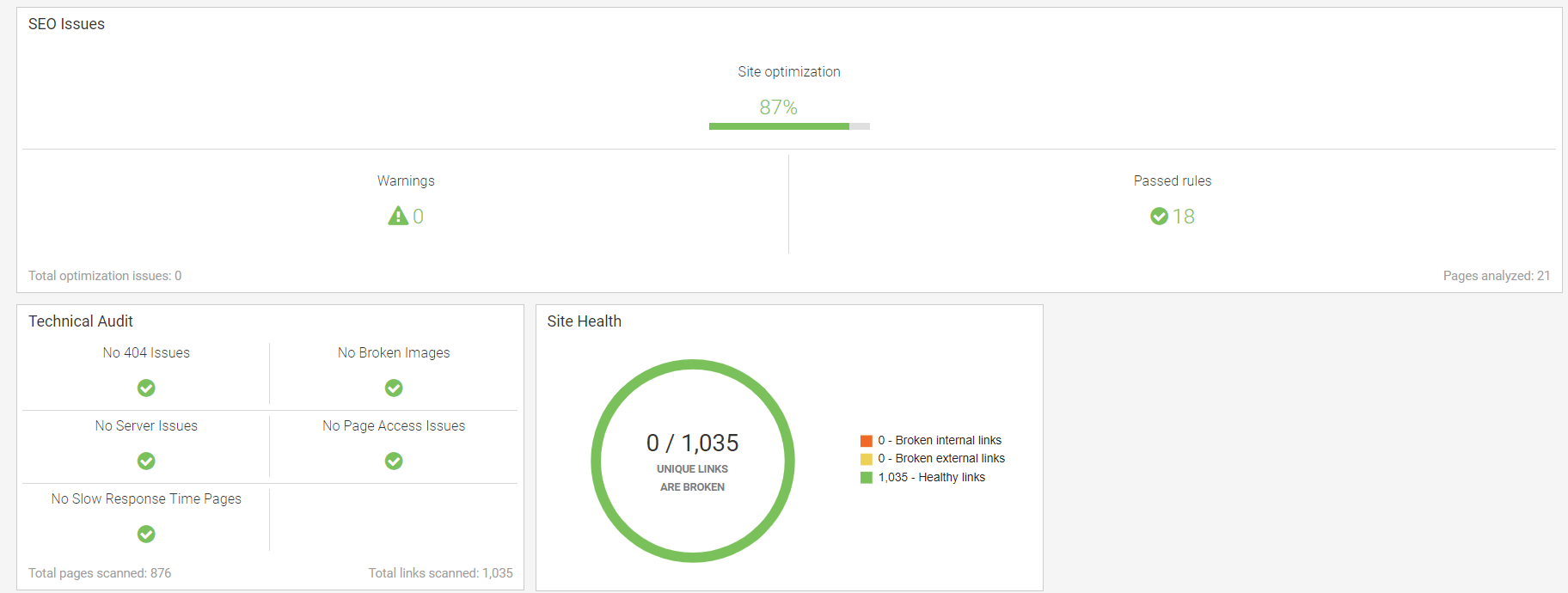1568x593 pixels.
Task: Click the ARE BROKEN caption in the donut
Action: tap(693, 487)
